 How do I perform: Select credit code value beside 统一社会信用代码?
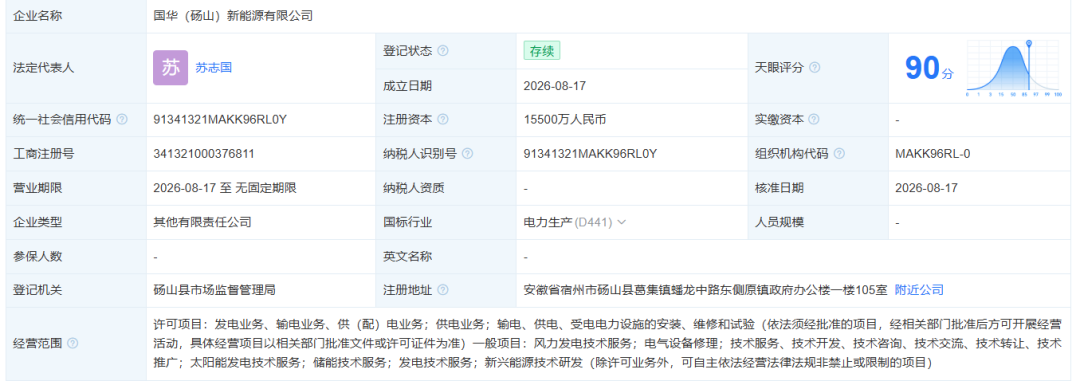point(220,119)
